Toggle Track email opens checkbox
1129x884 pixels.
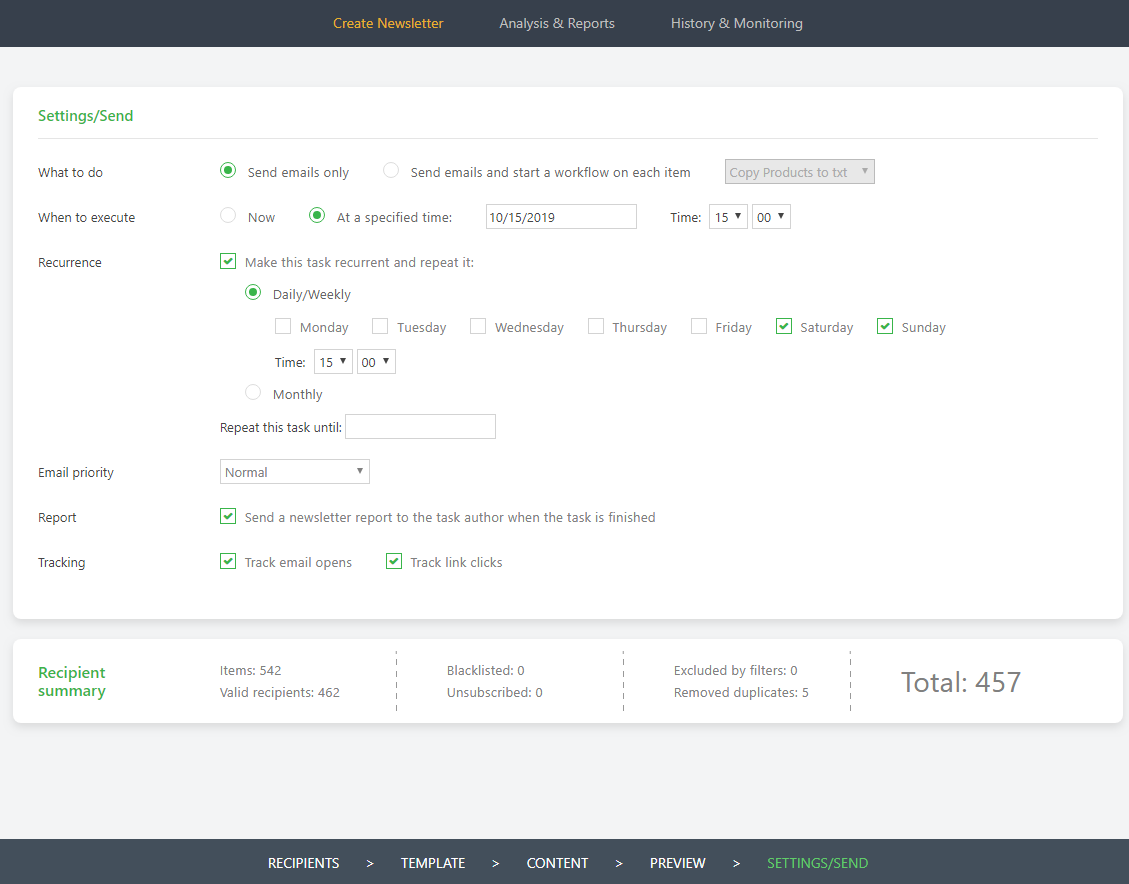point(228,561)
